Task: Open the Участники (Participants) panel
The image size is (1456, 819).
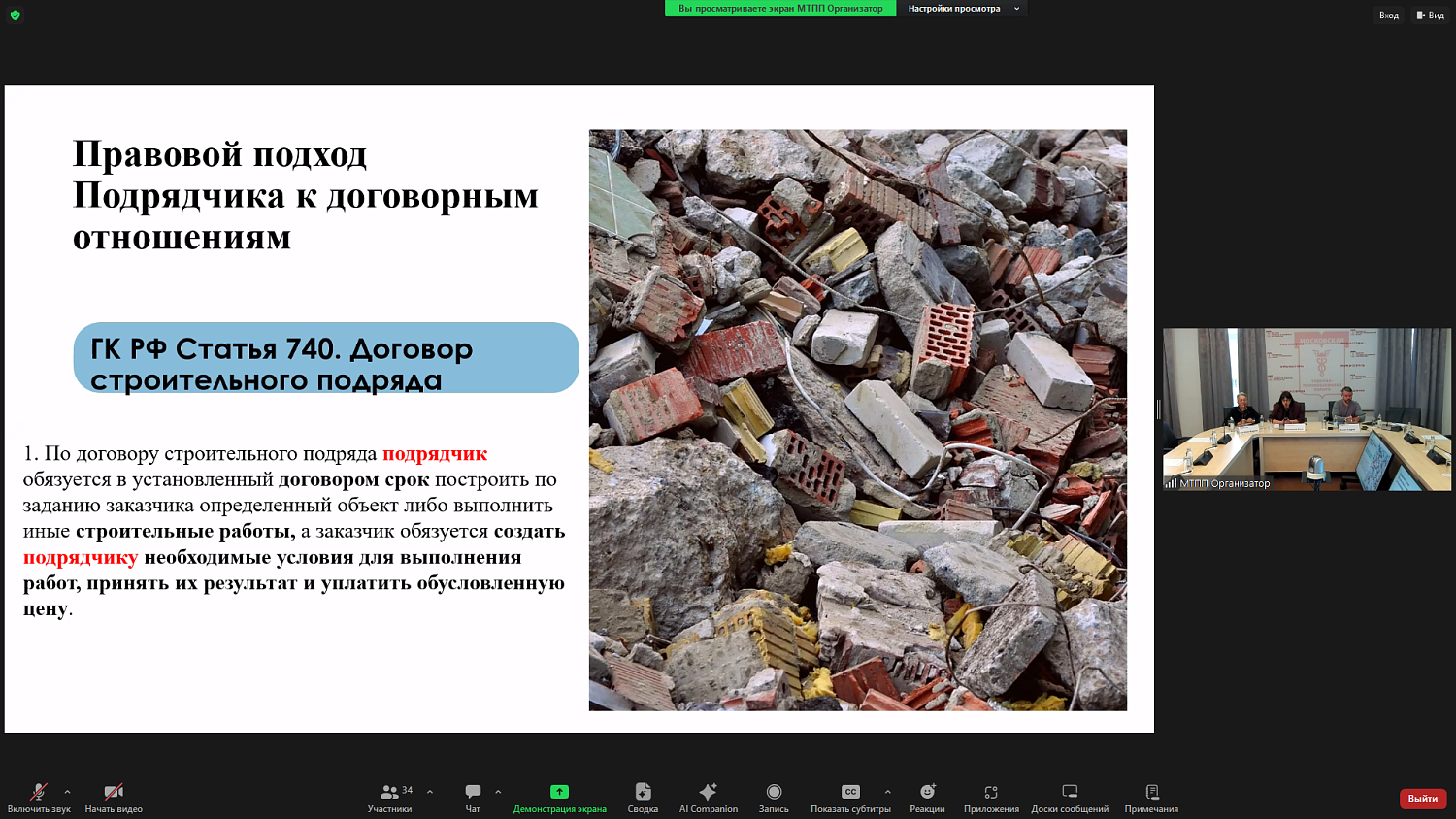Action: pyautogui.click(x=389, y=798)
